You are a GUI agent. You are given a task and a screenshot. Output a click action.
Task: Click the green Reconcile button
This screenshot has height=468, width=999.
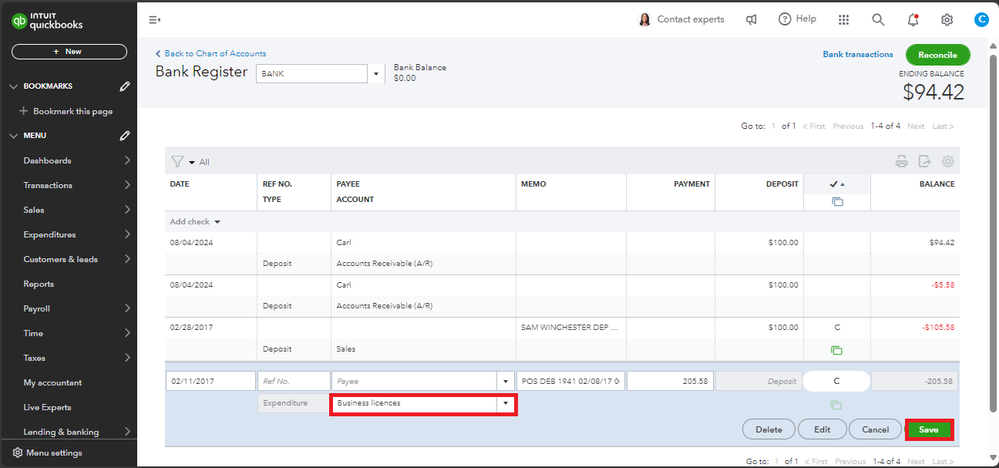937,55
